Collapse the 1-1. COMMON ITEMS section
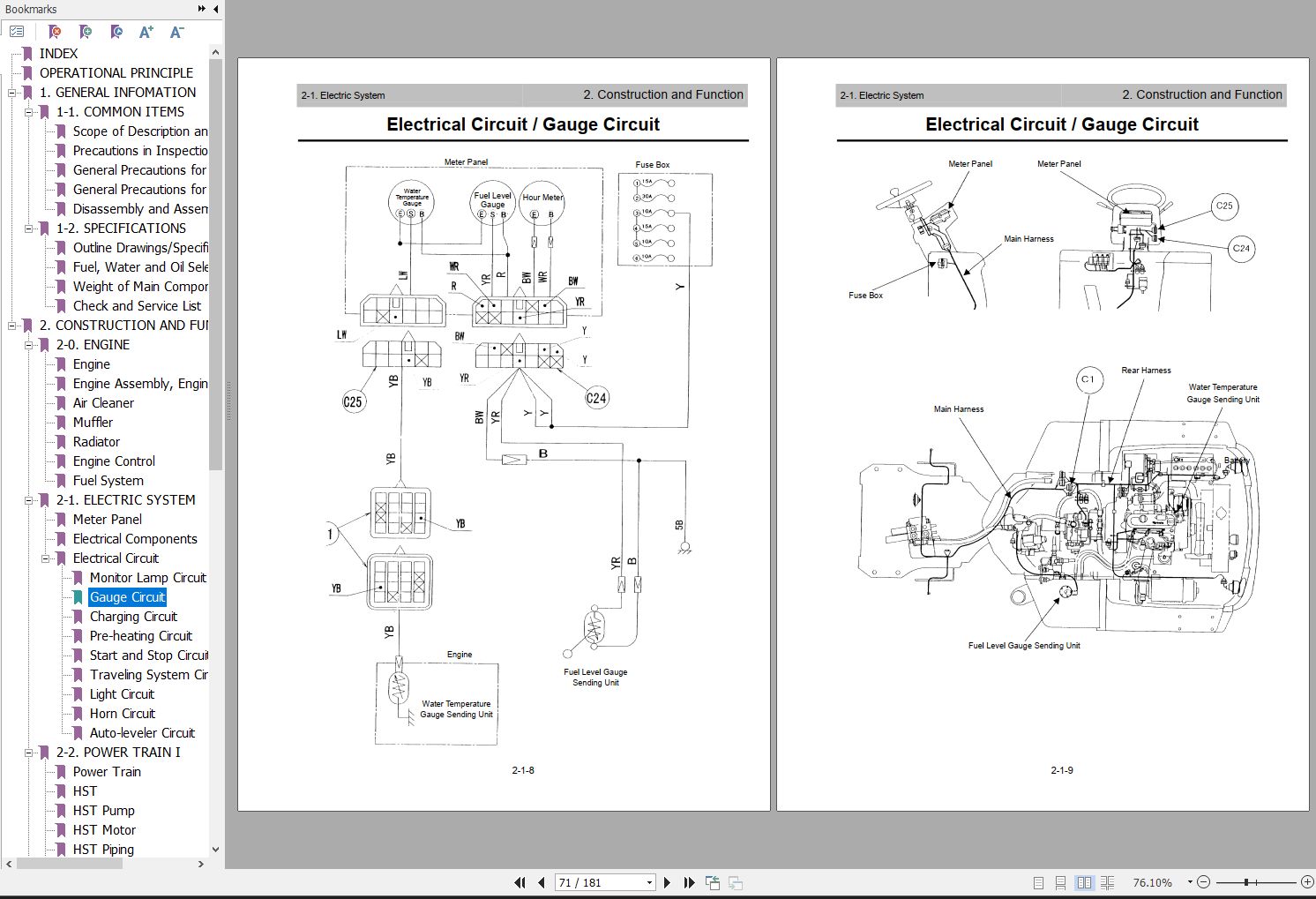Viewport: 1316px width, 899px height. point(29,111)
